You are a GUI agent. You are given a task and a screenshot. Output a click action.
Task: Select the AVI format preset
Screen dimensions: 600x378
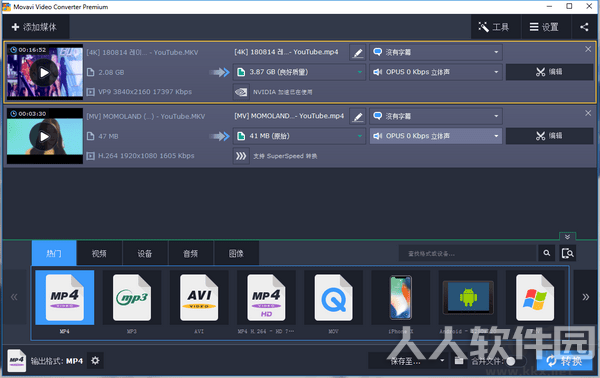(x=199, y=302)
